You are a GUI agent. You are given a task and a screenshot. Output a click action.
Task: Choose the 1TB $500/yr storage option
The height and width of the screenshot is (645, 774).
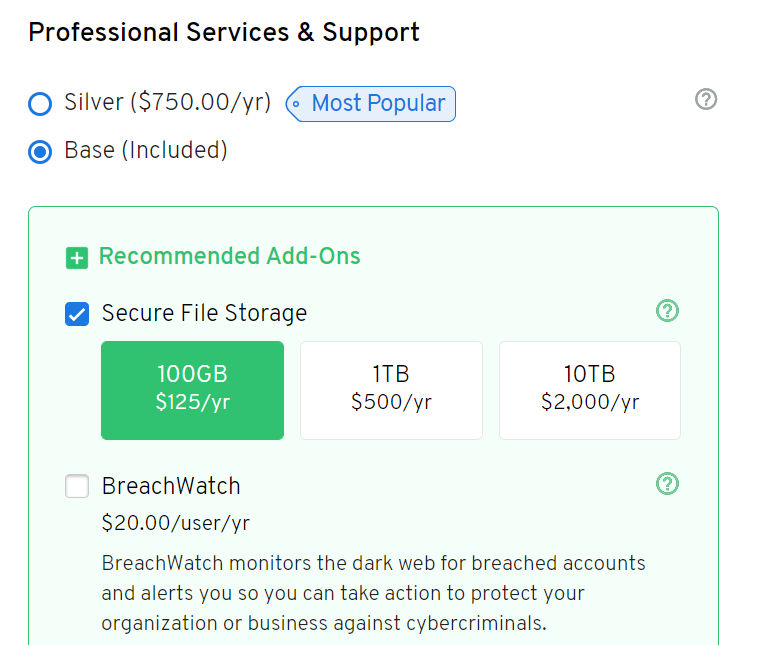(x=391, y=390)
